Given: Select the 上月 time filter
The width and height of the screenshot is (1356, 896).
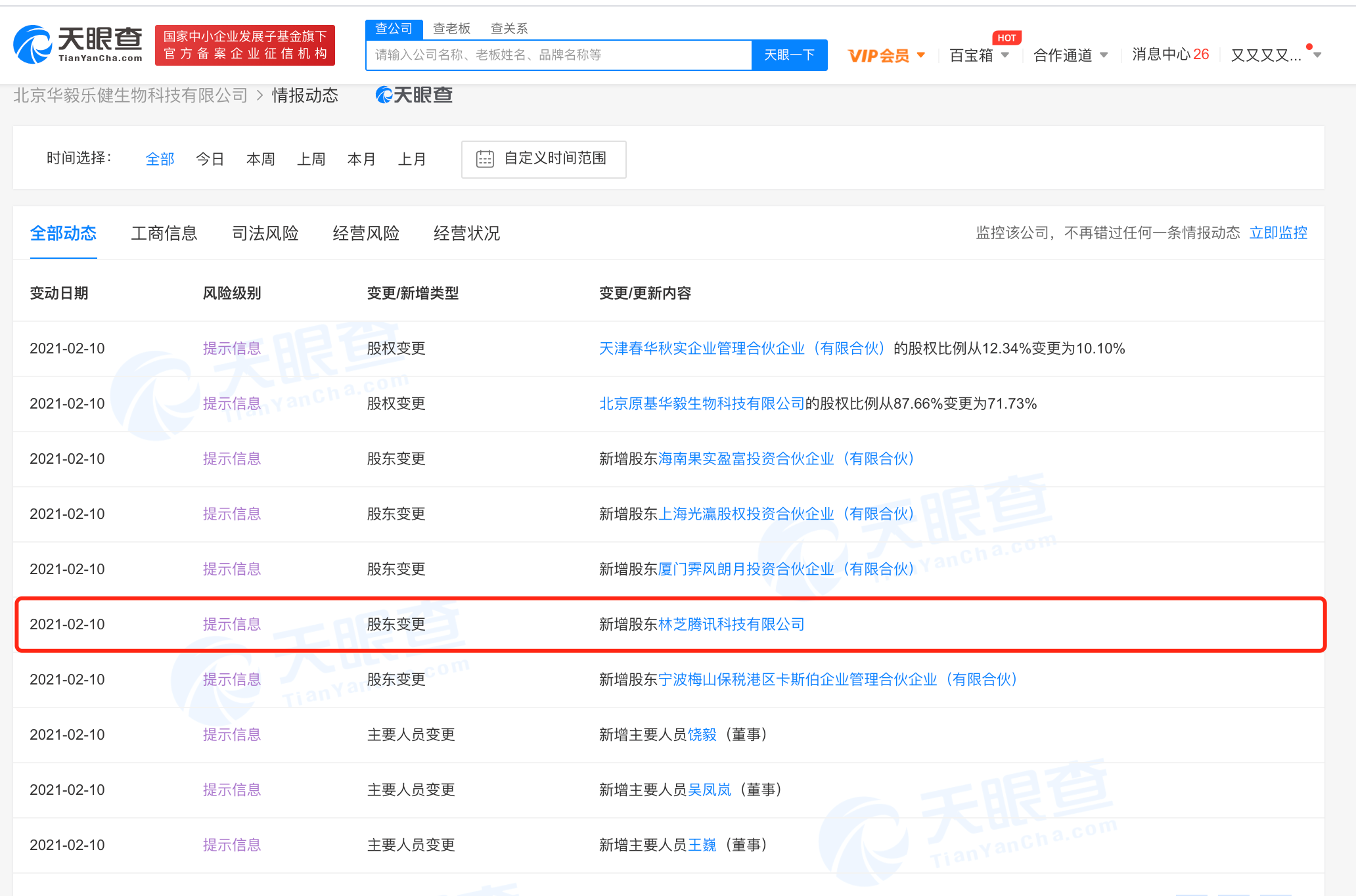Looking at the screenshot, I should (x=412, y=159).
